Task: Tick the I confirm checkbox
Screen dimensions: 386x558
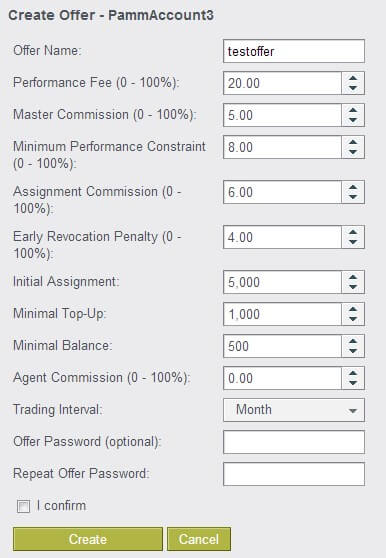Action: pos(23,506)
